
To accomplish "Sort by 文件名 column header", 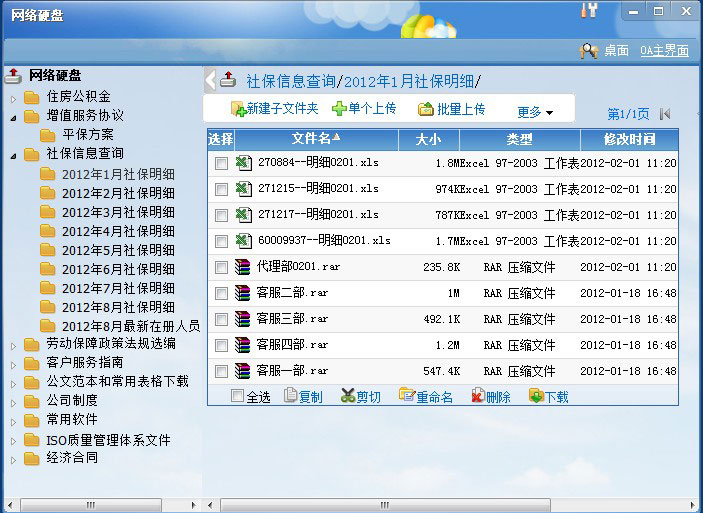I will [x=316, y=139].
